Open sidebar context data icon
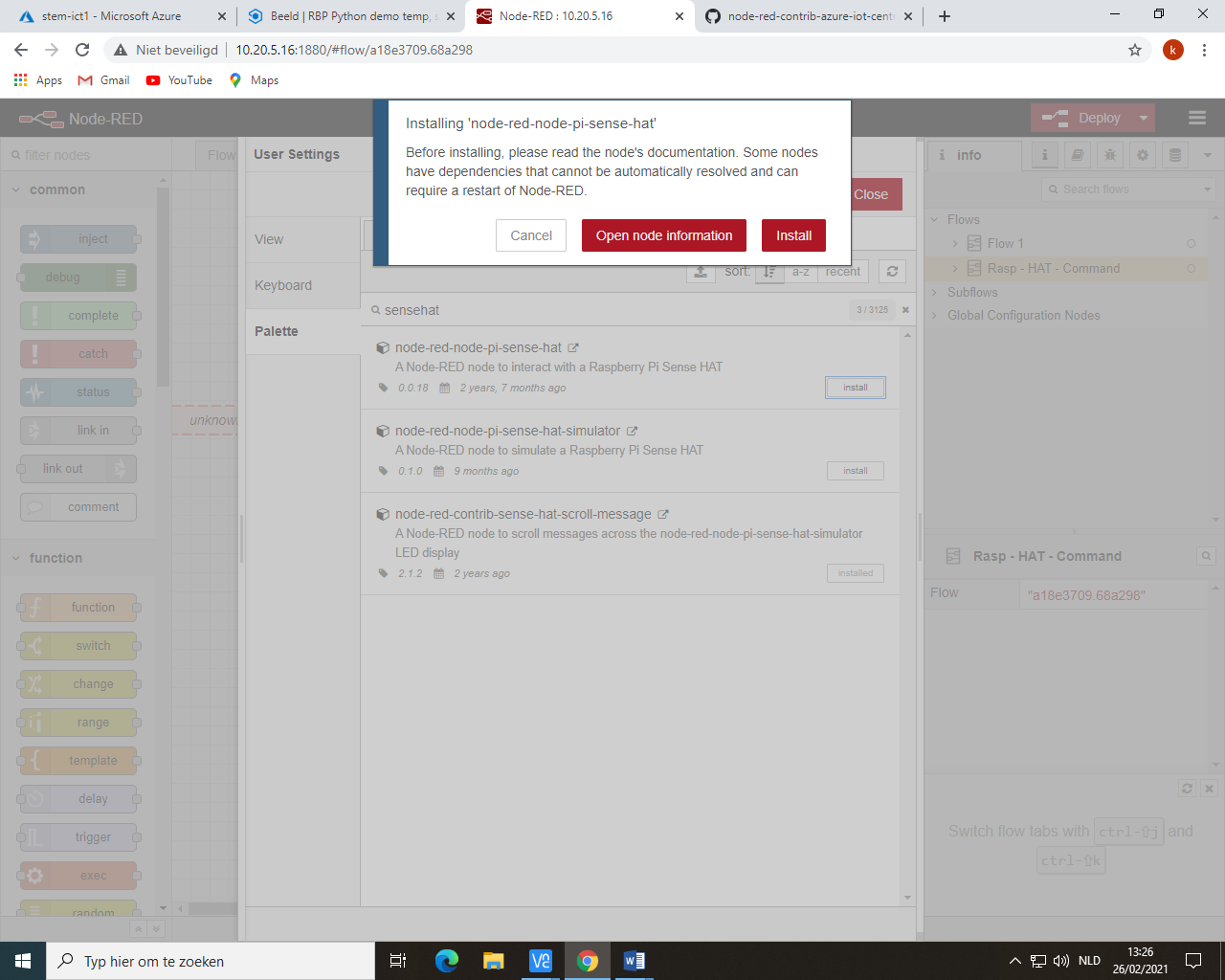The width and height of the screenshot is (1225, 980). click(1175, 155)
